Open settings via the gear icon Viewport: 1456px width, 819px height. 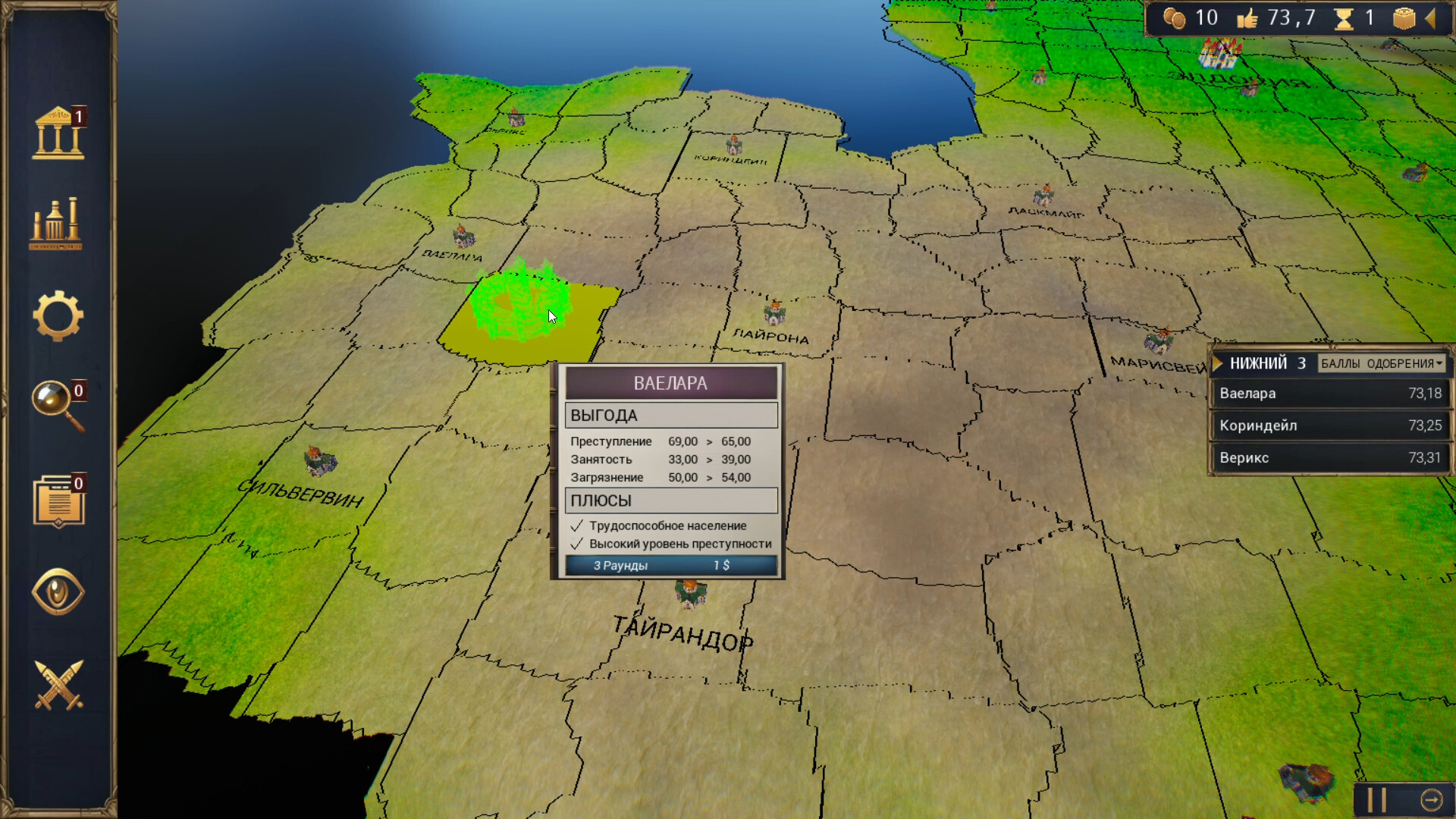pyautogui.click(x=58, y=315)
